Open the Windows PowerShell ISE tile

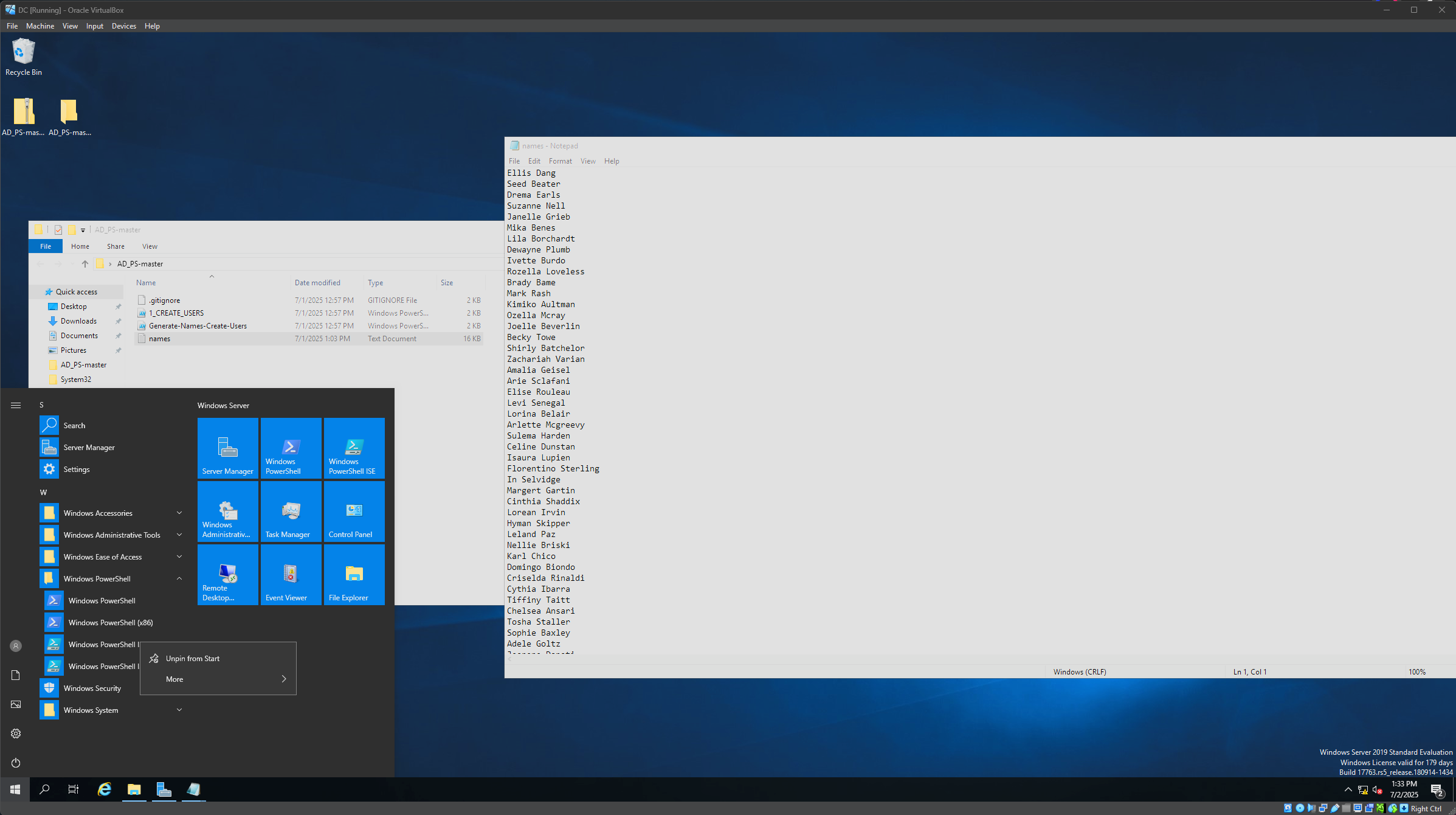pos(354,448)
